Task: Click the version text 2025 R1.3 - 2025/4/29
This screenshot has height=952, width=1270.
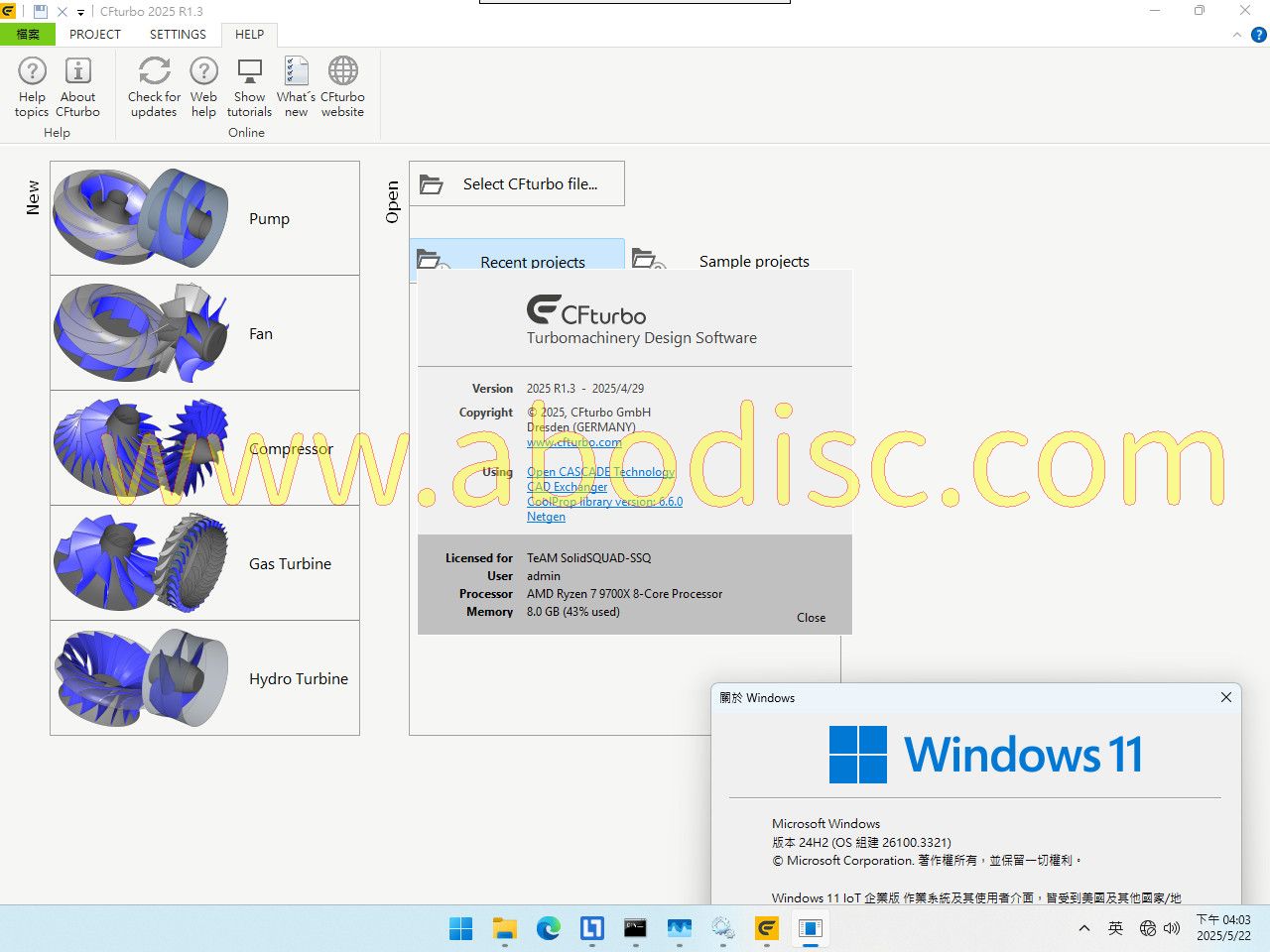Action: tap(585, 389)
